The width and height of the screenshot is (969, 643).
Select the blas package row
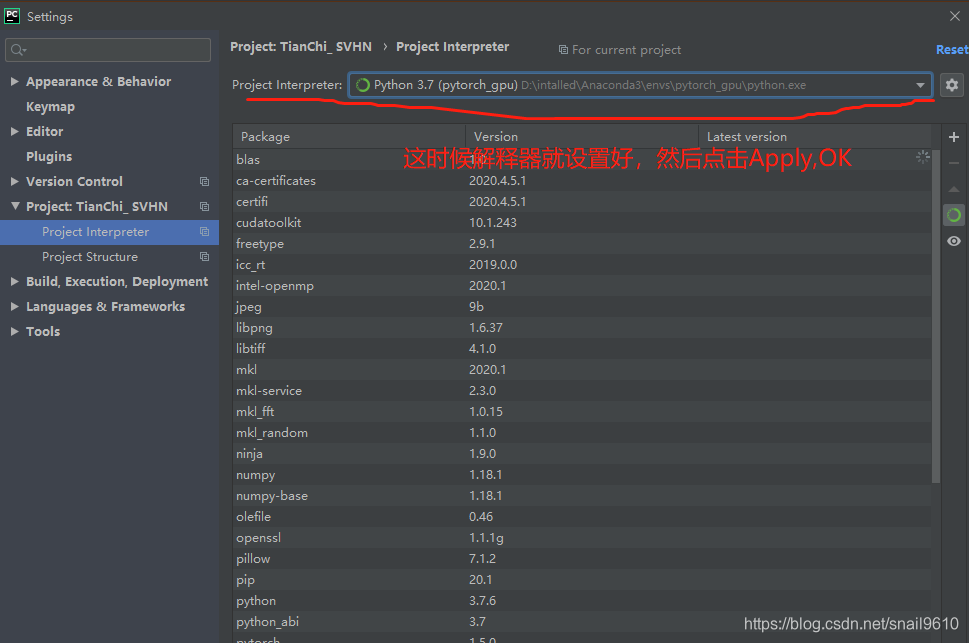point(582,160)
